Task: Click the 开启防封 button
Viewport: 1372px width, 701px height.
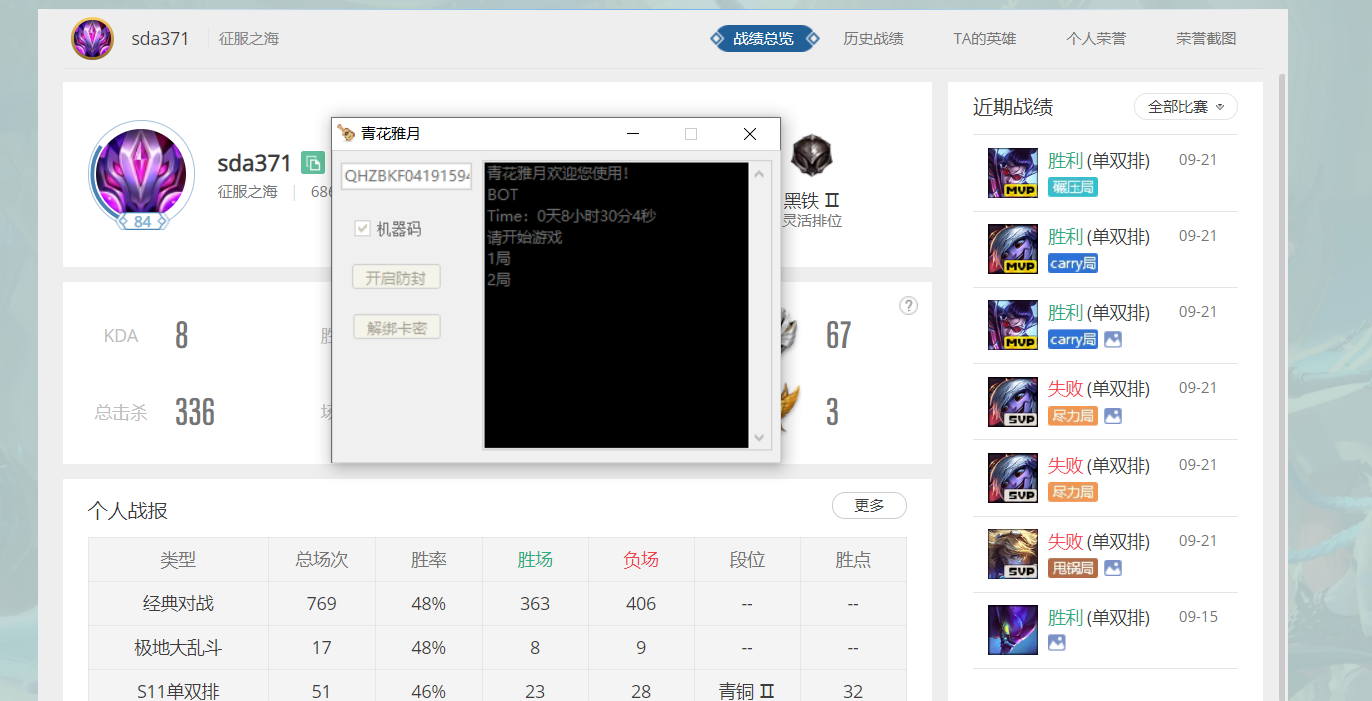Action: [x=396, y=277]
